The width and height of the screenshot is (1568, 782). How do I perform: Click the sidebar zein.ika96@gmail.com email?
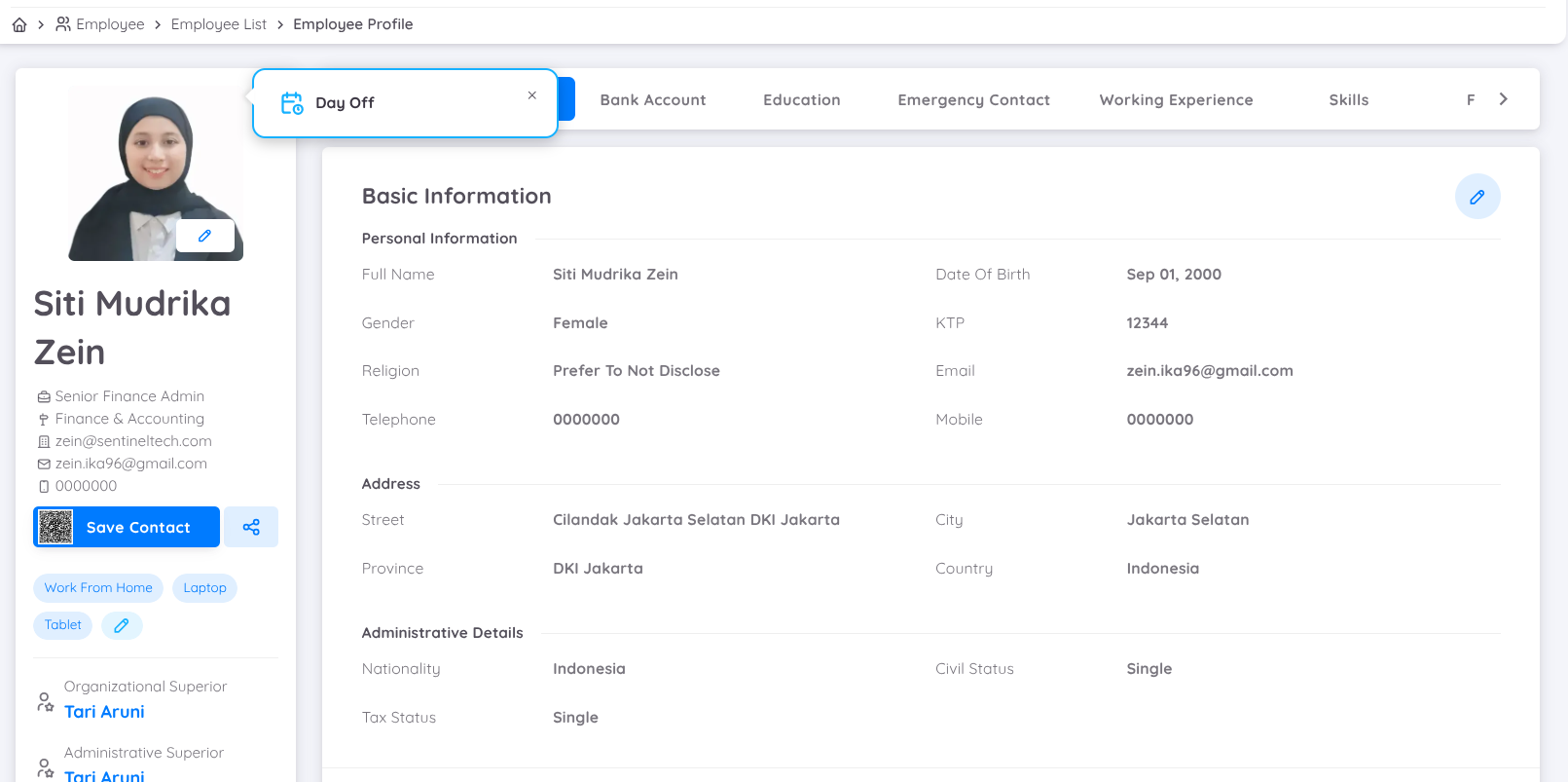click(131, 464)
